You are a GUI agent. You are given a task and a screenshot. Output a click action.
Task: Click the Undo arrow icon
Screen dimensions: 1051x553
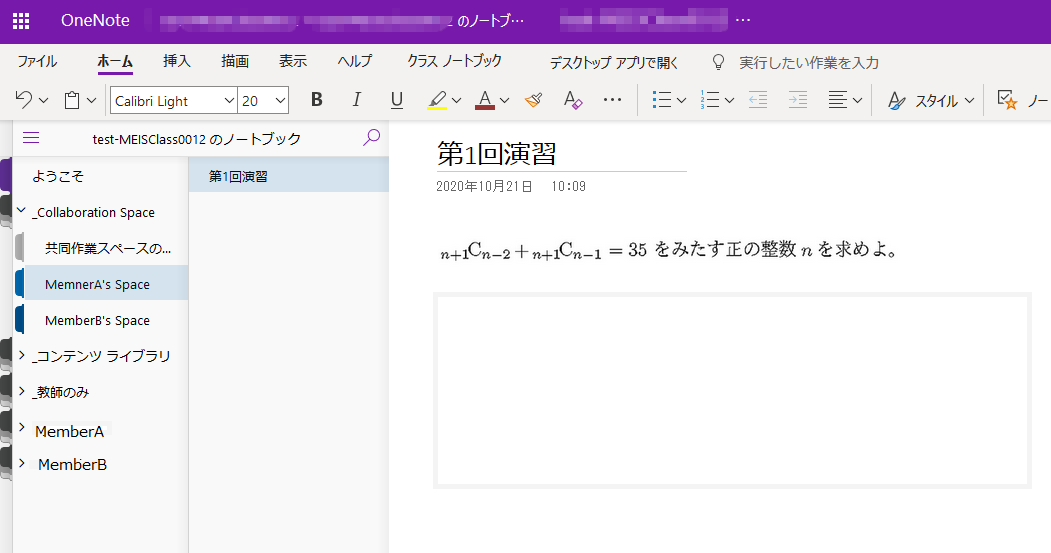tap(23, 100)
